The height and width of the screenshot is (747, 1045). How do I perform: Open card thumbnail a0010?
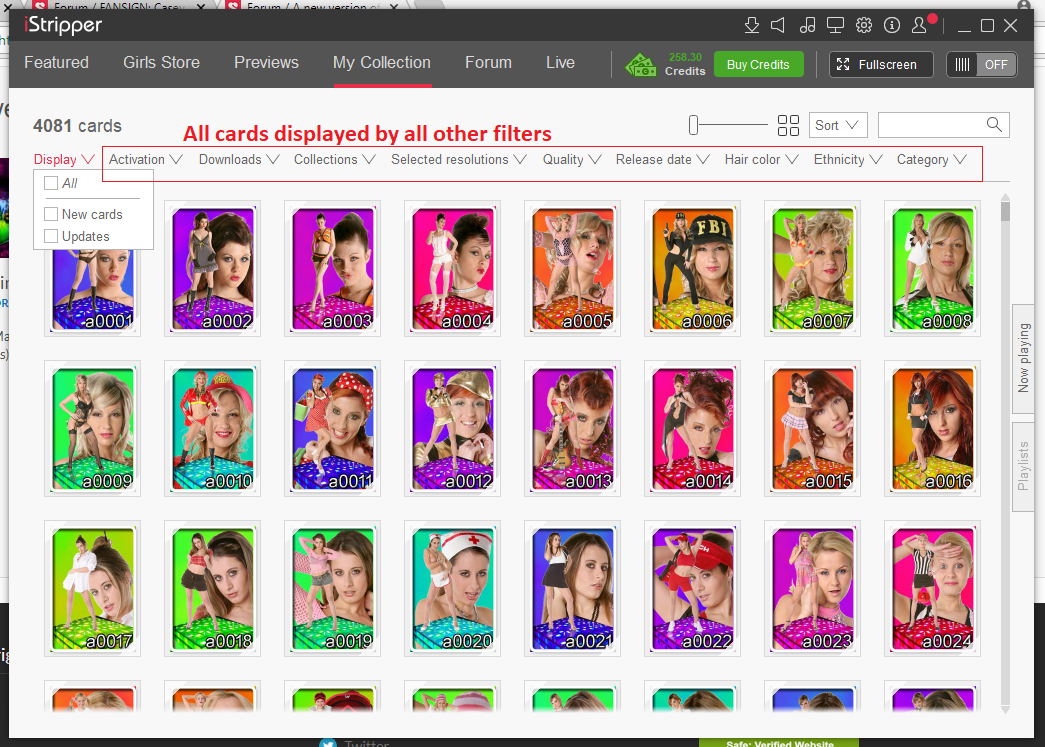point(213,428)
